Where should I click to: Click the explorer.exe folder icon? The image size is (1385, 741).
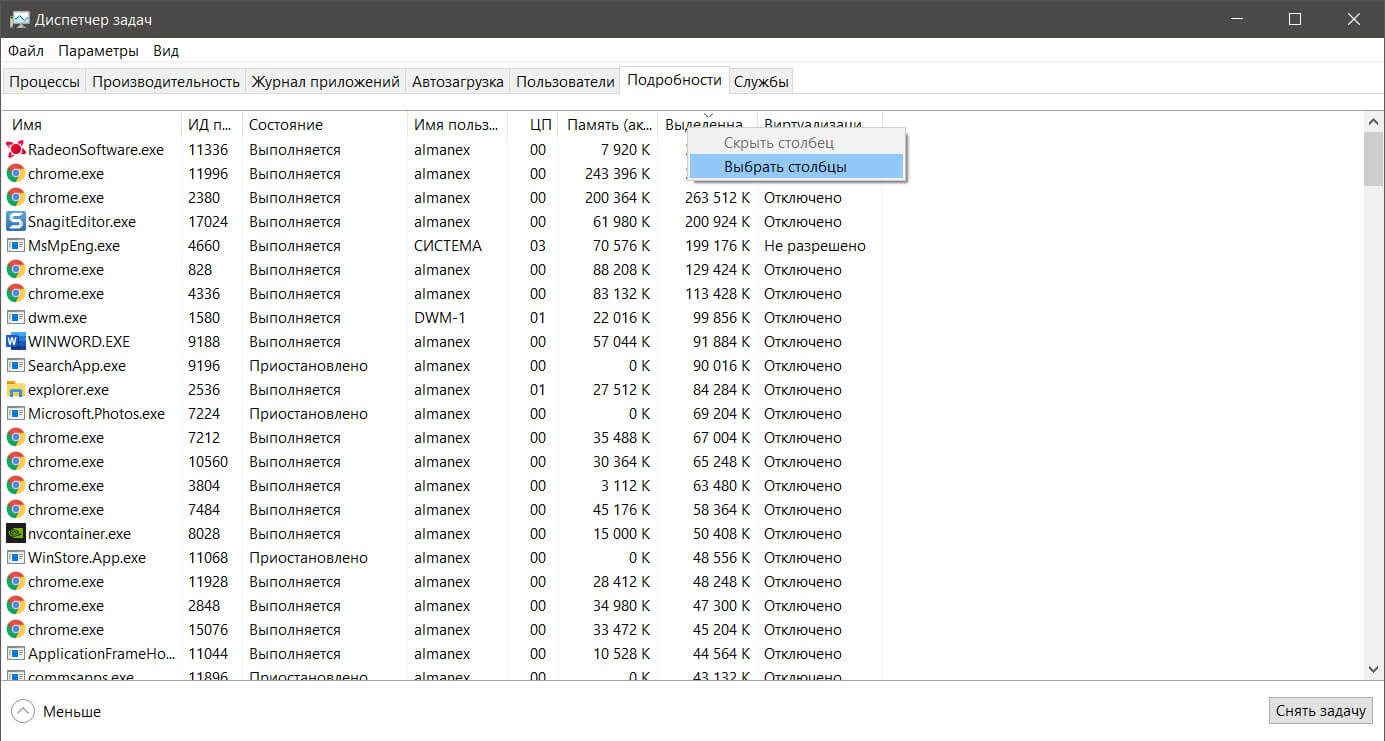[x=16, y=390]
